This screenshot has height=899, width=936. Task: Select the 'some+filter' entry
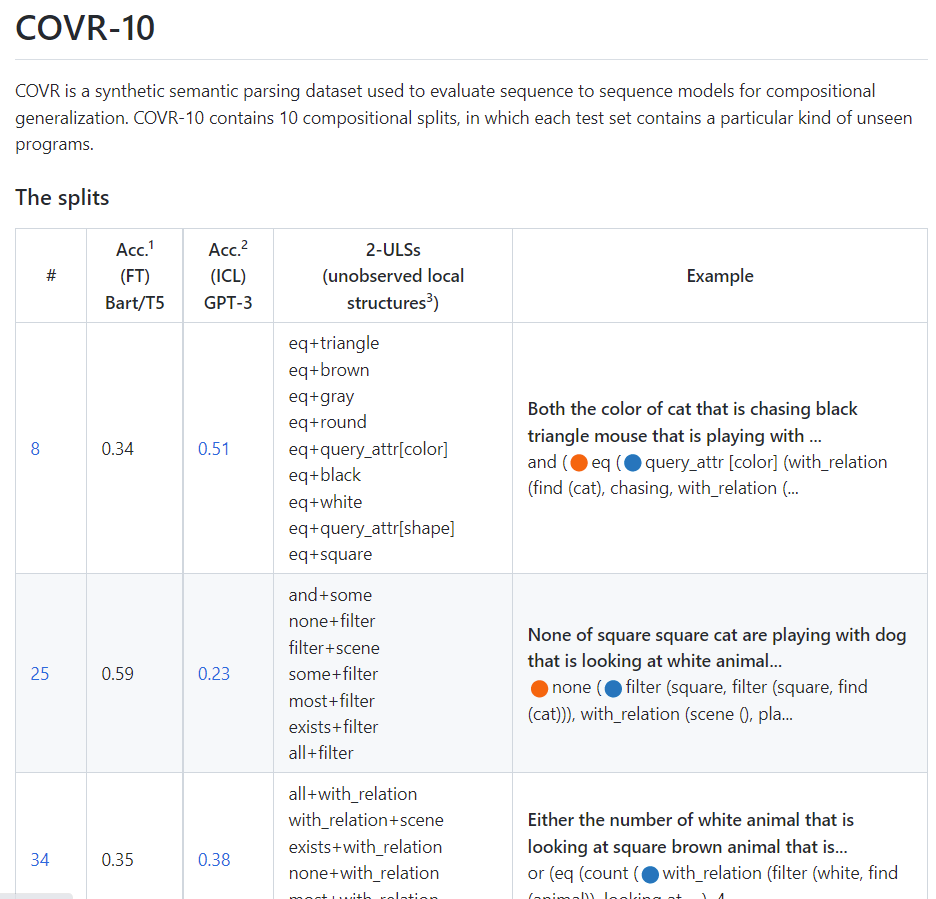[x=333, y=674]
